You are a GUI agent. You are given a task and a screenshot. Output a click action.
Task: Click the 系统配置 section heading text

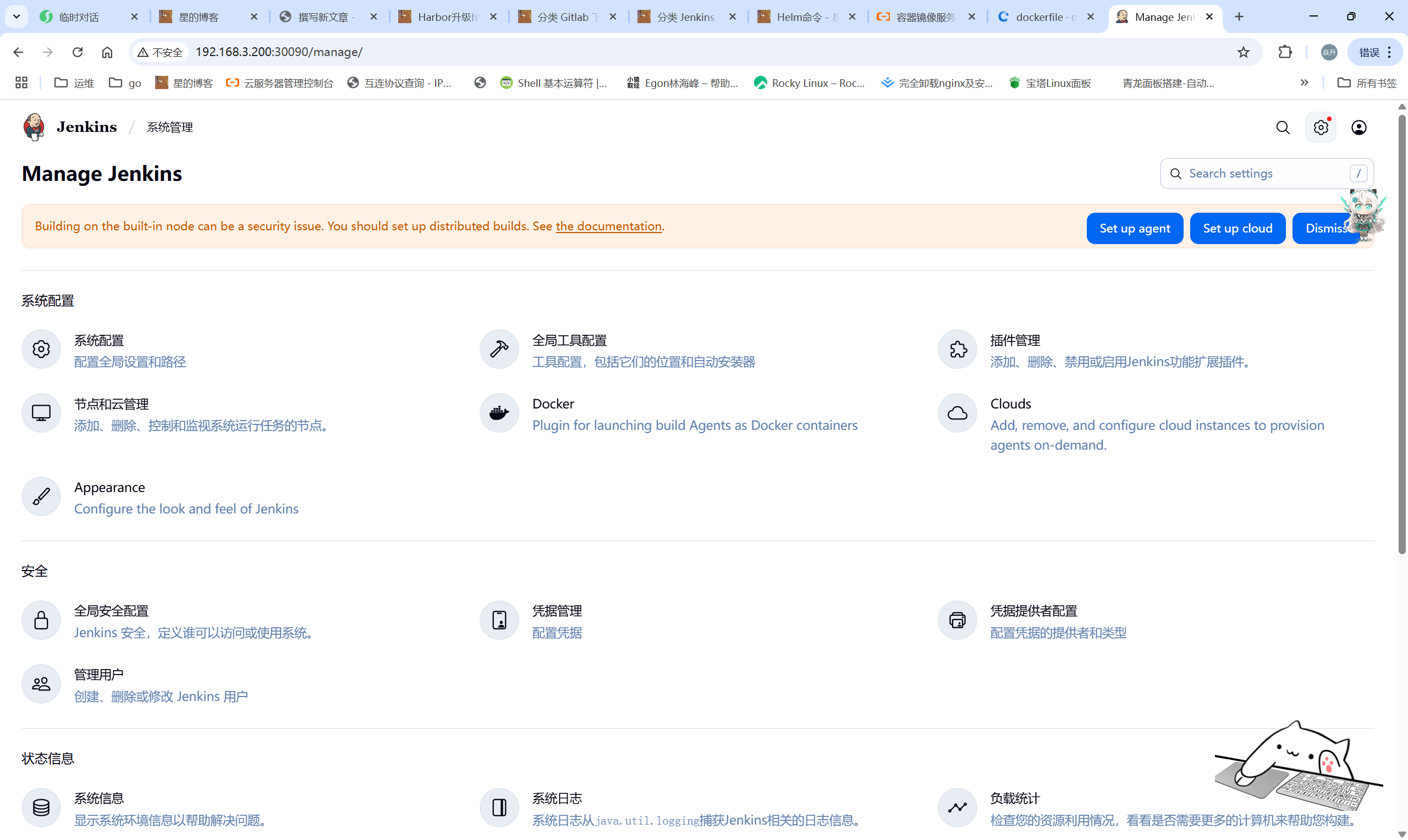(47, 301)
